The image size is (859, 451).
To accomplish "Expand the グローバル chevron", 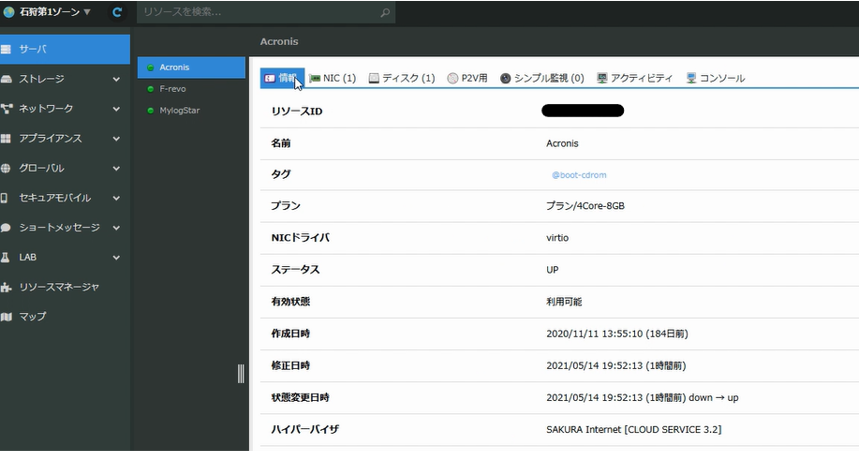I will (x=116, y=168).
